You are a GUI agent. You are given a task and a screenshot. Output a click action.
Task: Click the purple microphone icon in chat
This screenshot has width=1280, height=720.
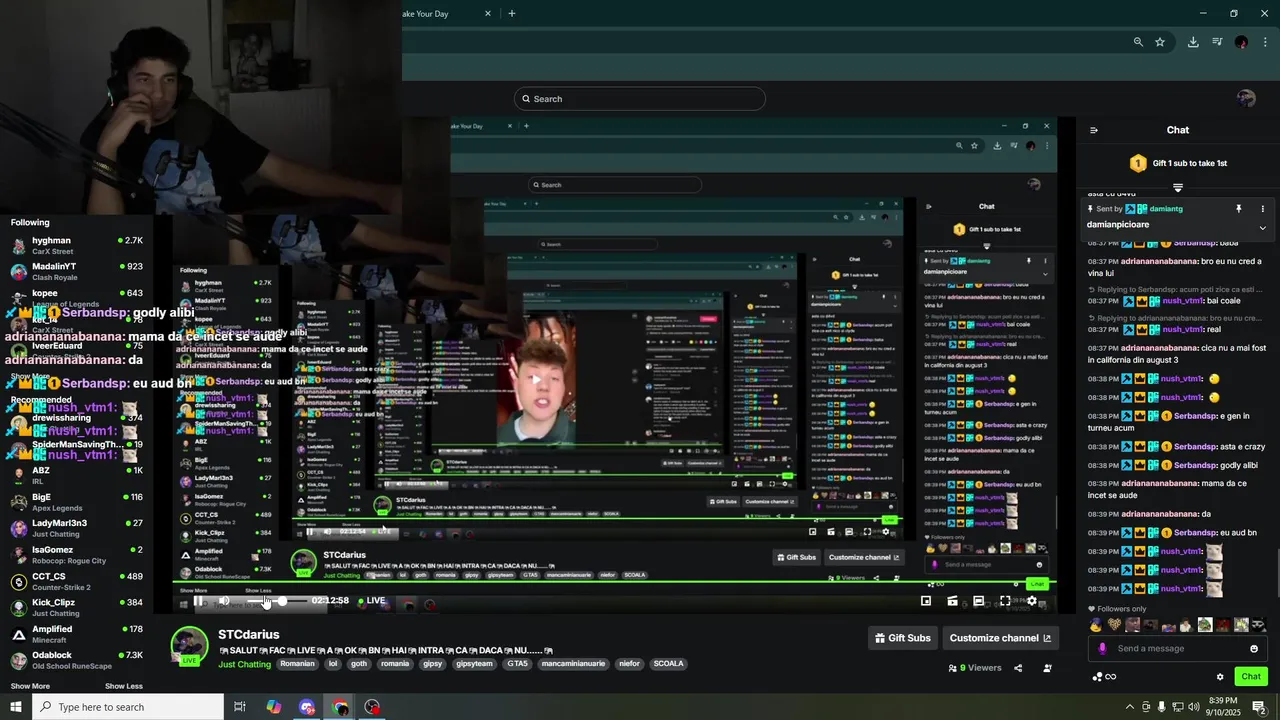tap(1102, 648)
